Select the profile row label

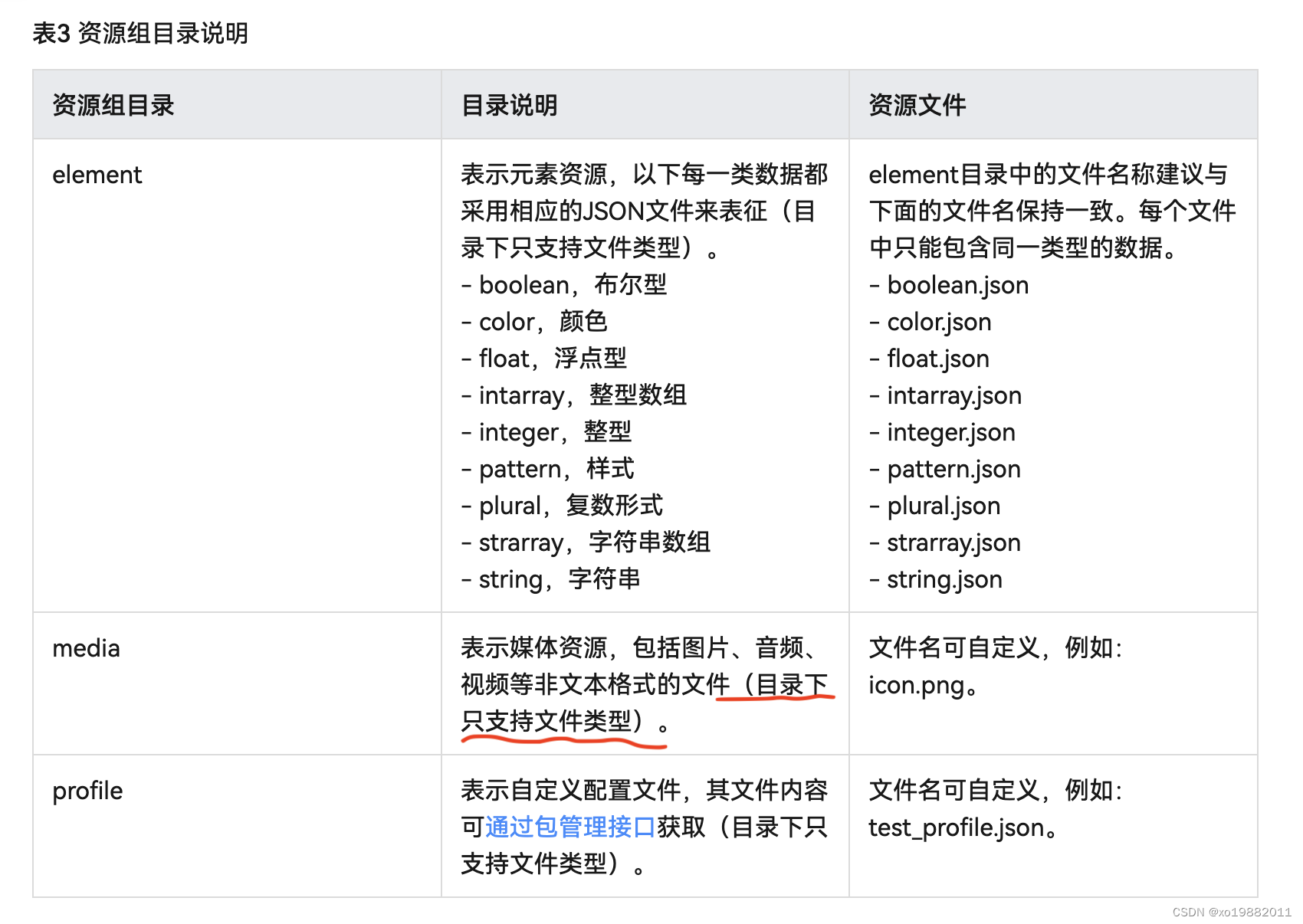pyautogui.click(x=87, y=790)
